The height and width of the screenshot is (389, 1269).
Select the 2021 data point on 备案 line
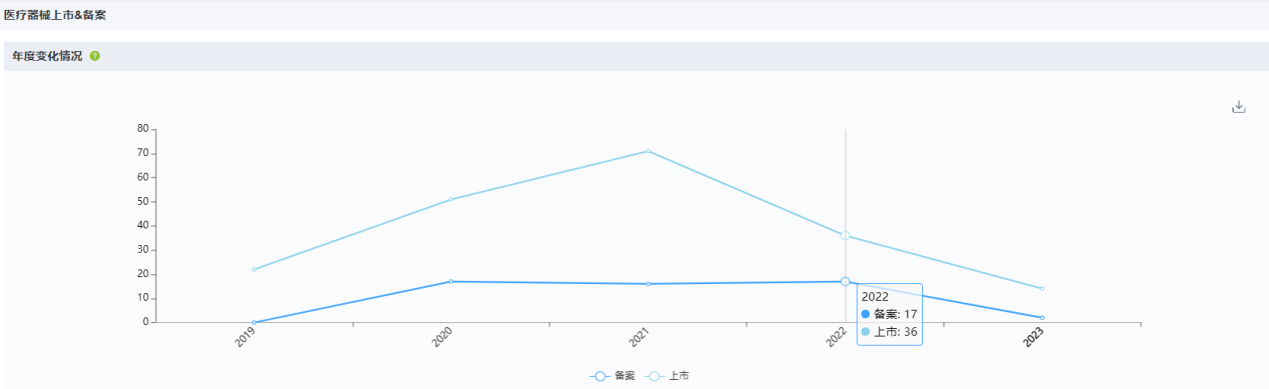click(648, 284)
